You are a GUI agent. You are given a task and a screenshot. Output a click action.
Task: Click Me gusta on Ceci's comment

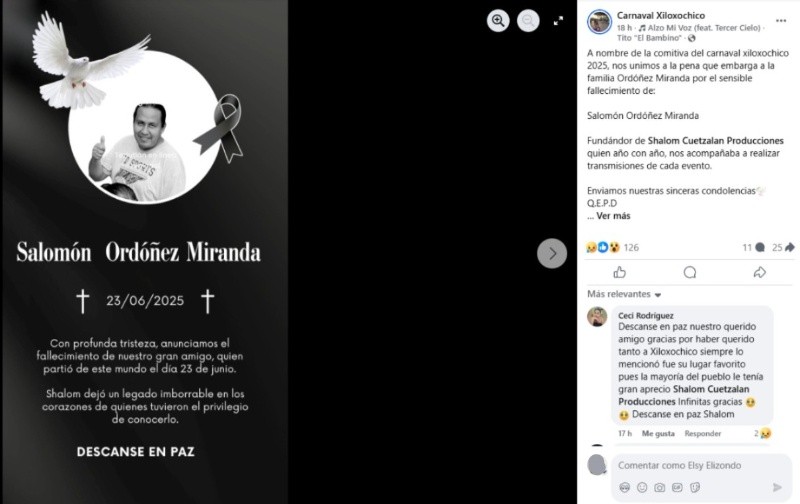pyautogui.click(x=658, y=434)
